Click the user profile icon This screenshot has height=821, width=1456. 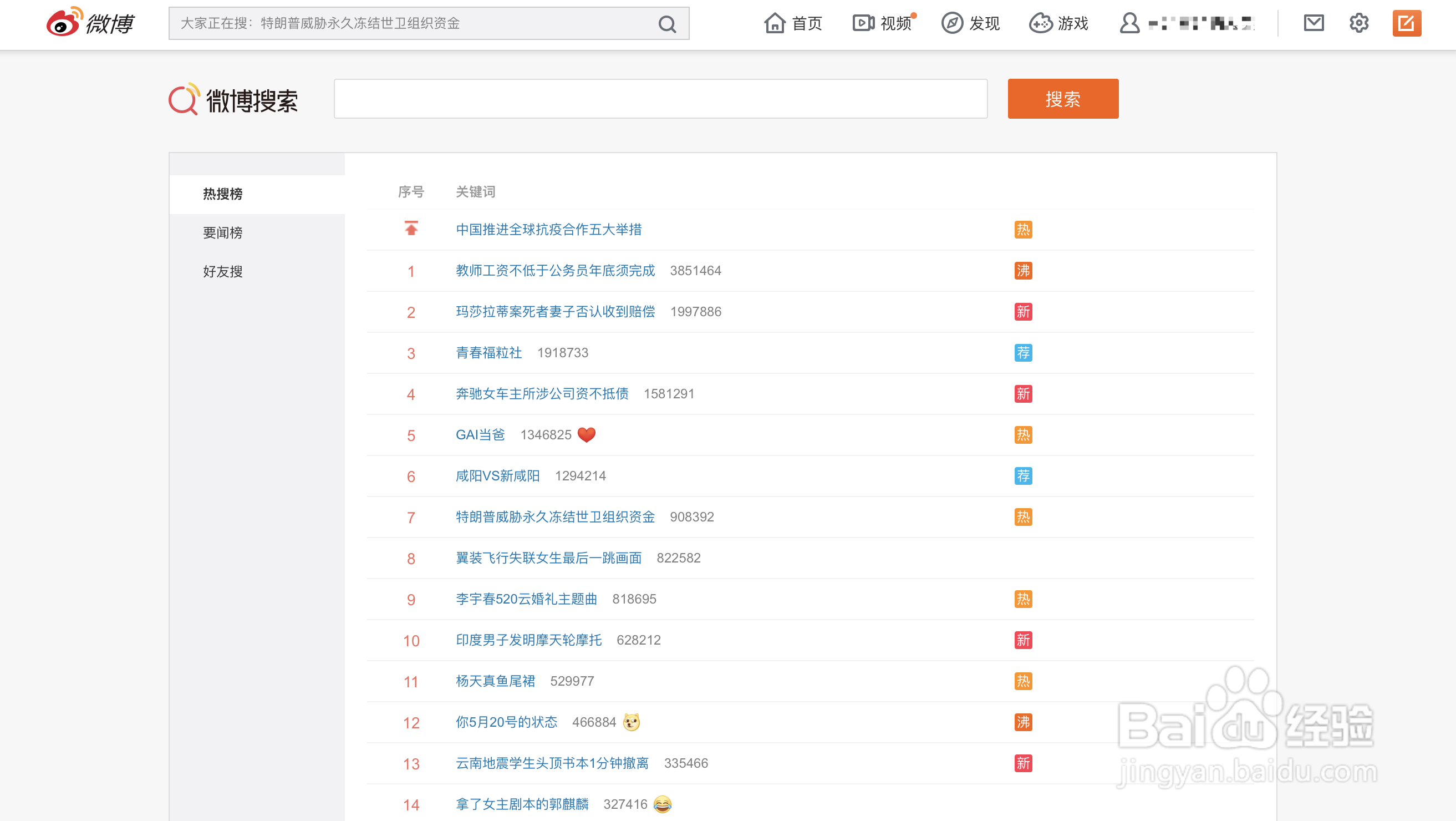[1129, 23]
